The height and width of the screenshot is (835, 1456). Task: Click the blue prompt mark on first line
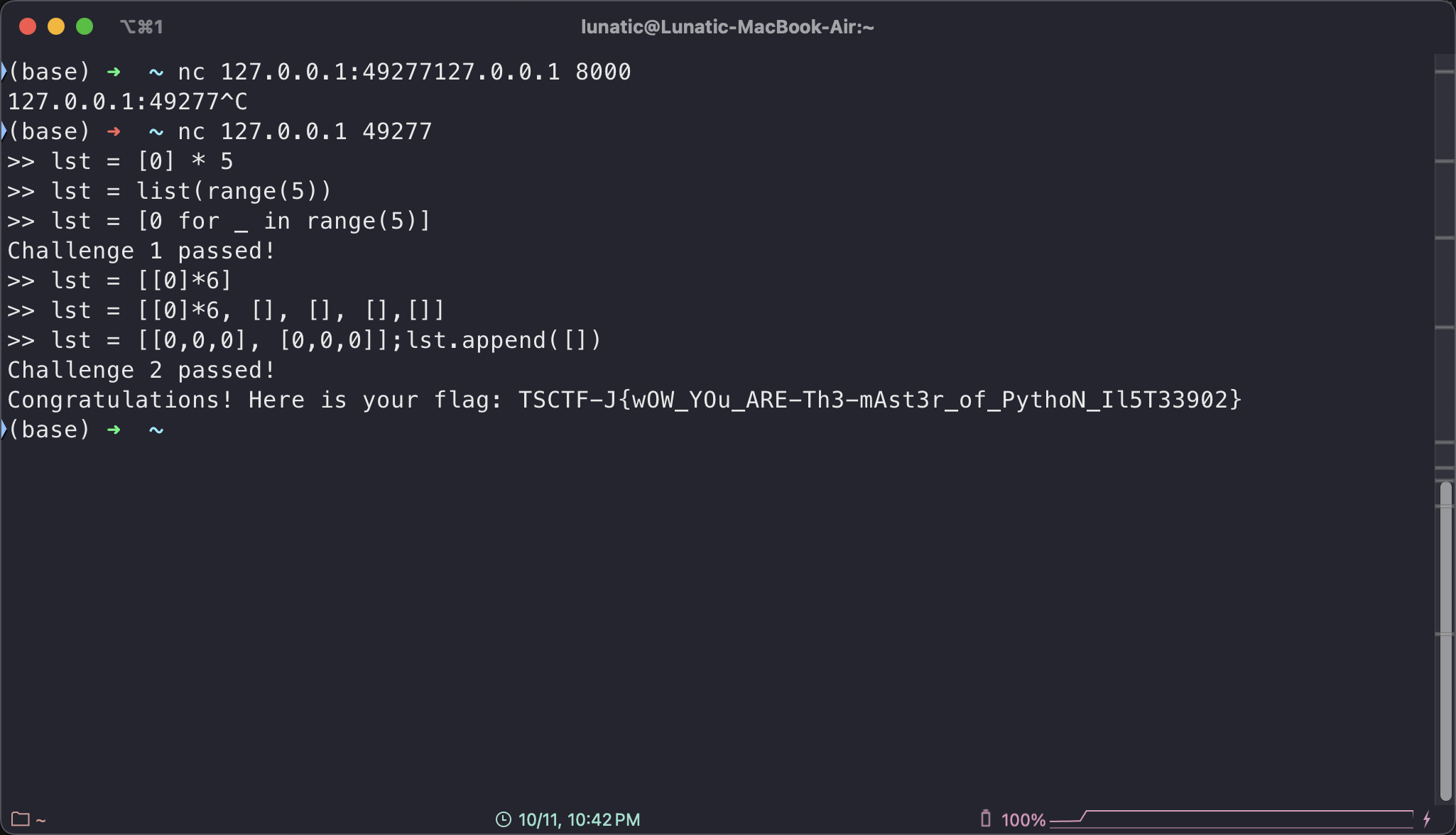(4, 71)
